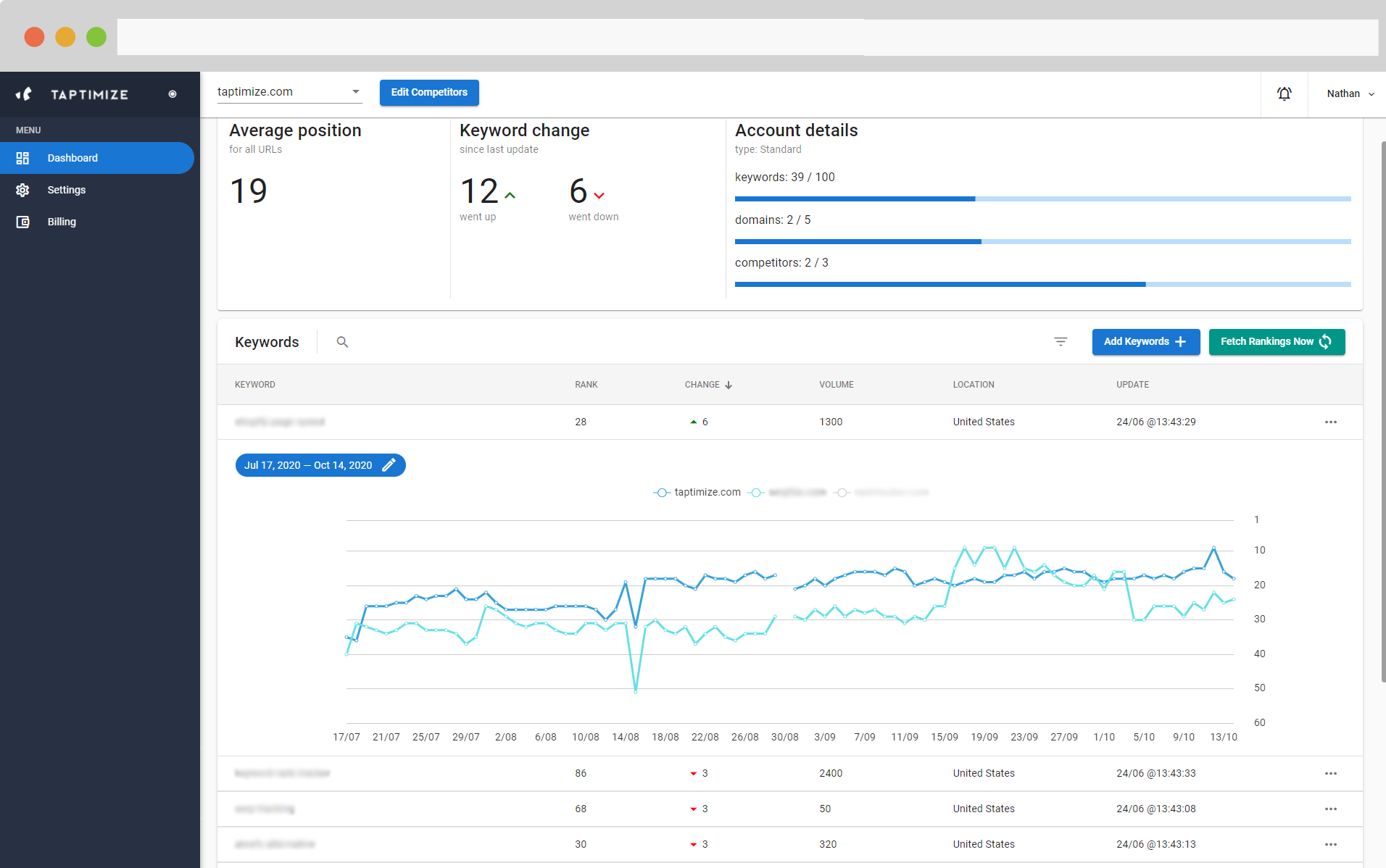Open options for the rank 30 keyword row
Viewport: 1386px width, 868px height.
[1331, 845]
